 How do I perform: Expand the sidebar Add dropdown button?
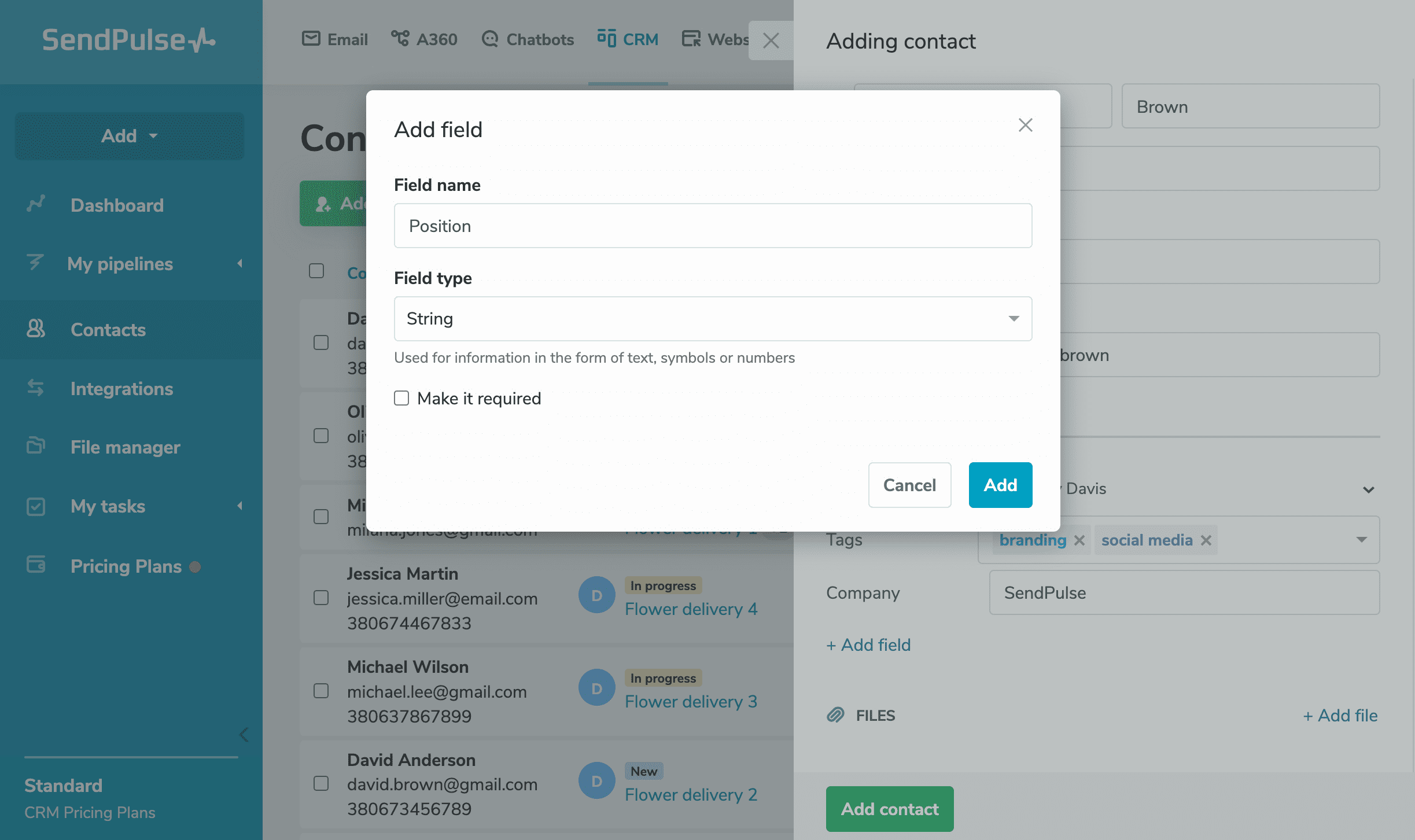tap(130, 136)
